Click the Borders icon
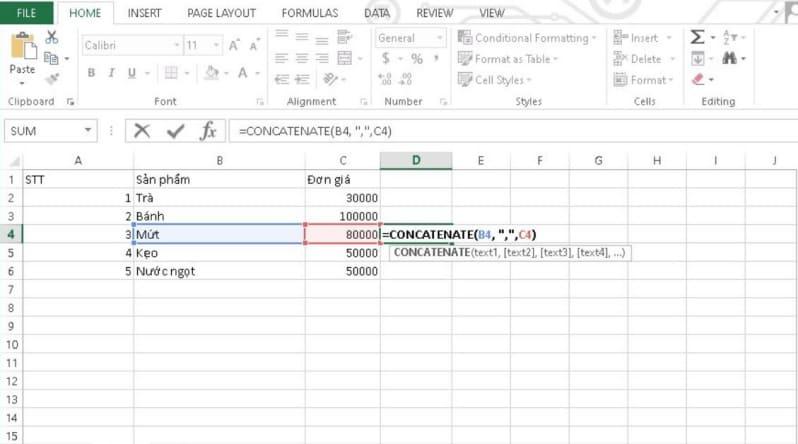798x444 pixels. 172,73
